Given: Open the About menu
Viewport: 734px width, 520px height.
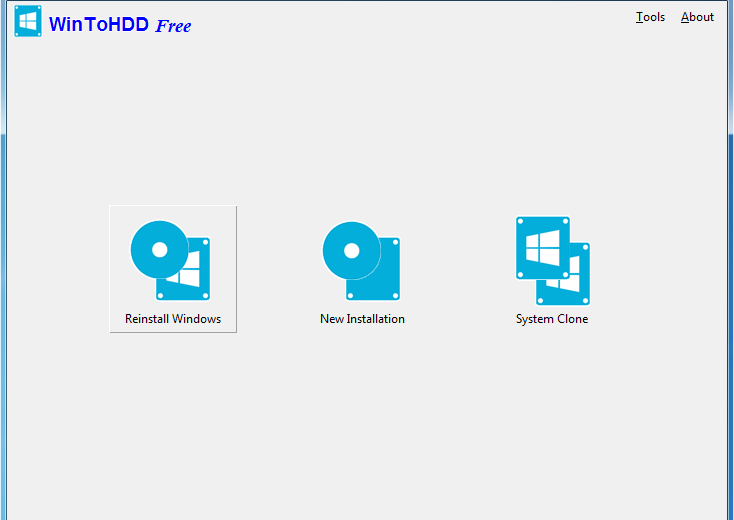Looking at the screenshot, I should (x=697, y=17).
